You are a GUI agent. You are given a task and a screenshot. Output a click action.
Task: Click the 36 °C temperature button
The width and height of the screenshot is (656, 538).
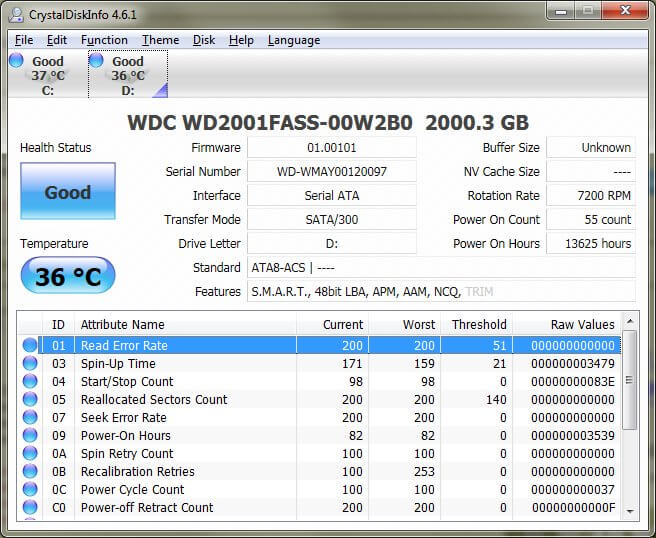point(68,276)
